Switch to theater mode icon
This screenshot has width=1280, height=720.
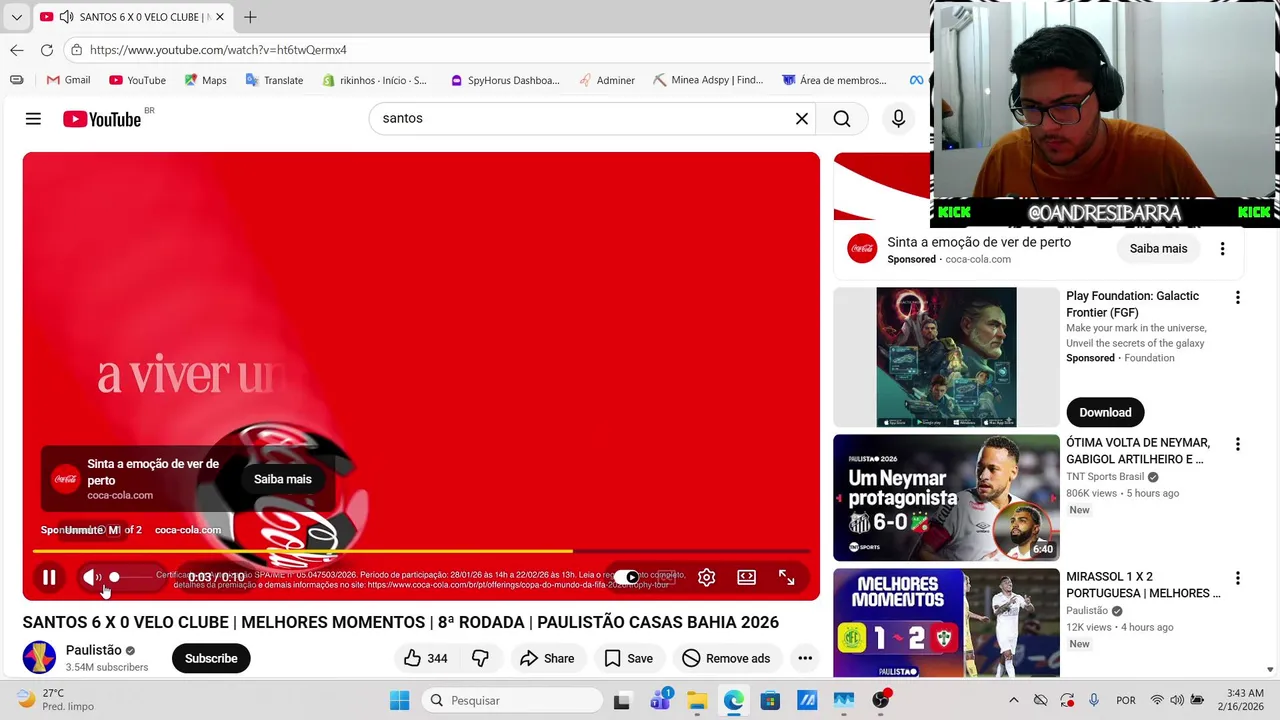[x=746, y=577]
